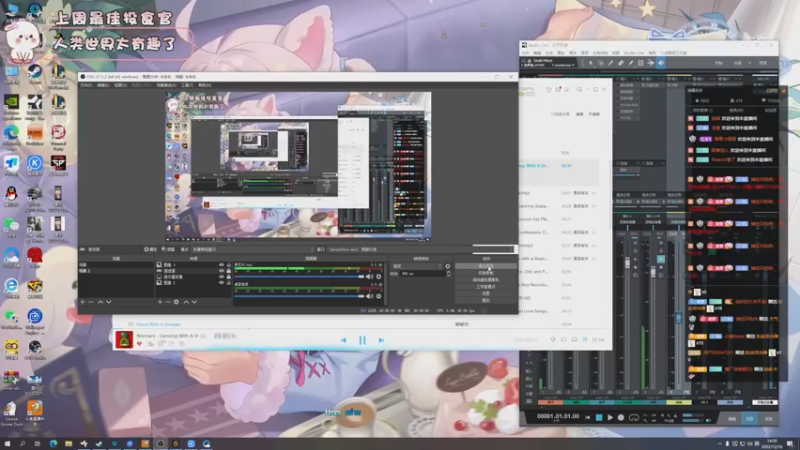Open Steam desktop shortcut
The image size is (800, 450).
35,75
